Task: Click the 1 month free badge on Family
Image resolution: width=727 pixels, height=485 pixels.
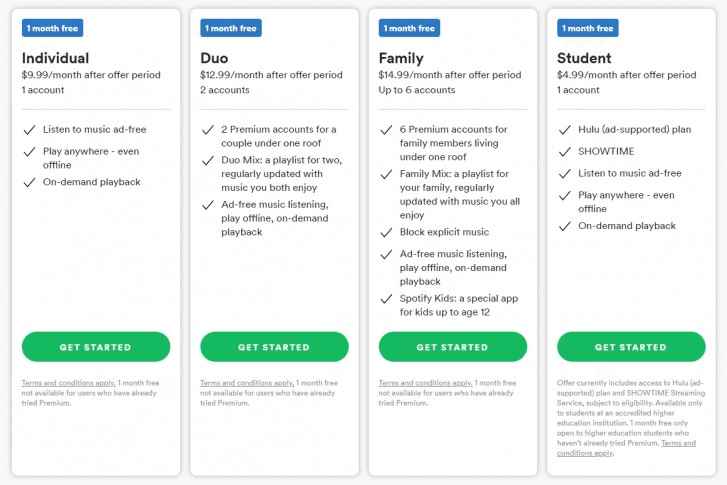Action: (408, 28)
